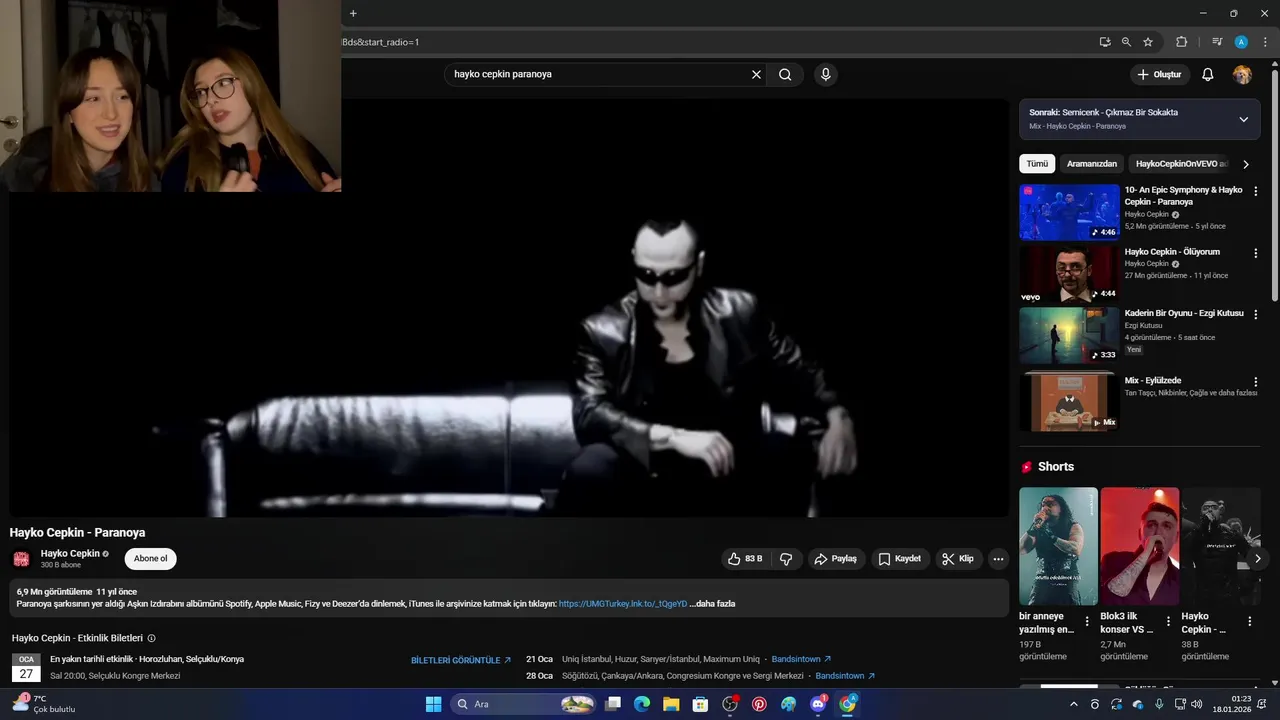Select the Aramanızdan filter chip
This screenshot has width=1280, height=720.
[x=1092, y=164]
